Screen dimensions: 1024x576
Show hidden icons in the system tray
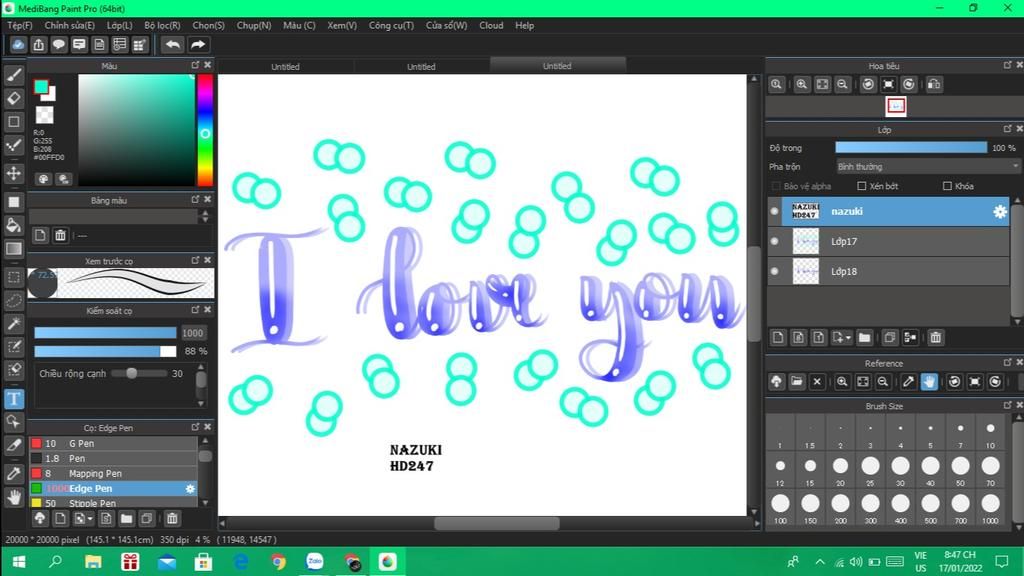point(820,562)
